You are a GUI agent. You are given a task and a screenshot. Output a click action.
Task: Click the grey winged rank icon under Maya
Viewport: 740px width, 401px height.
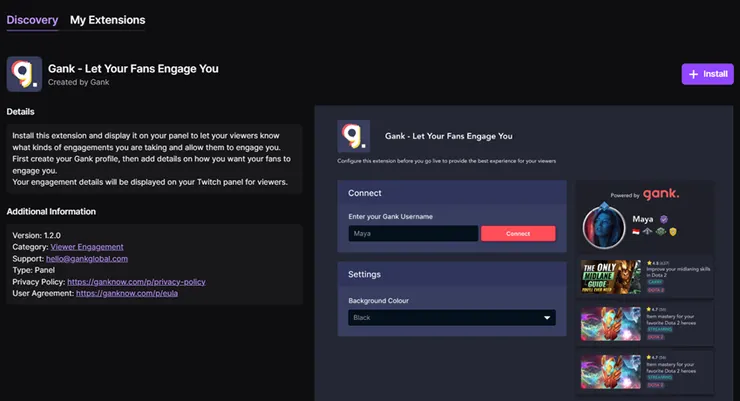[x=648, y=231]
